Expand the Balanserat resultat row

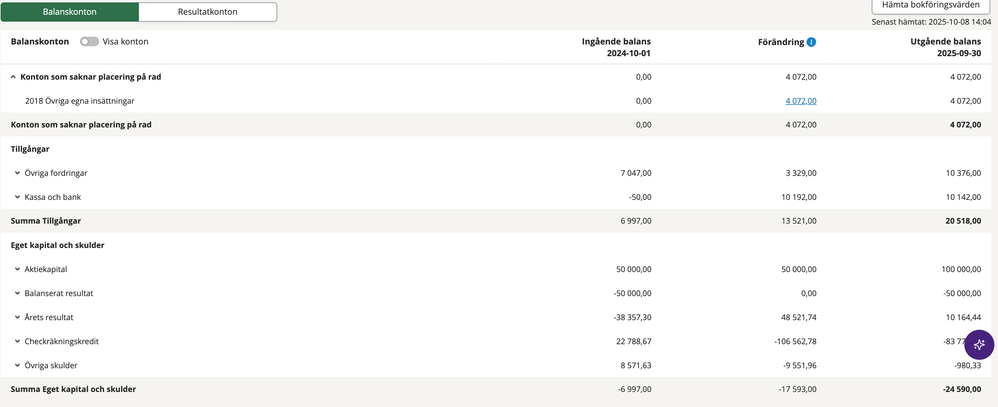coord(18,293)
